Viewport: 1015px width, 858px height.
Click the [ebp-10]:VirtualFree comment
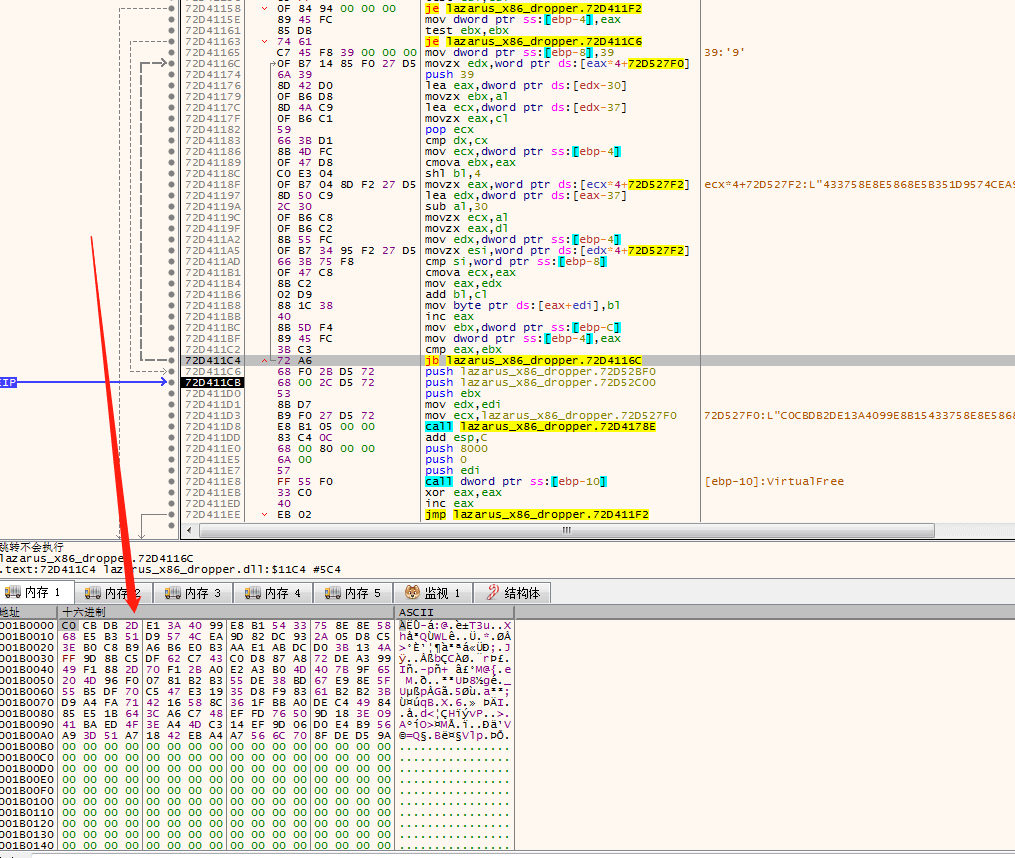[774, 482]
